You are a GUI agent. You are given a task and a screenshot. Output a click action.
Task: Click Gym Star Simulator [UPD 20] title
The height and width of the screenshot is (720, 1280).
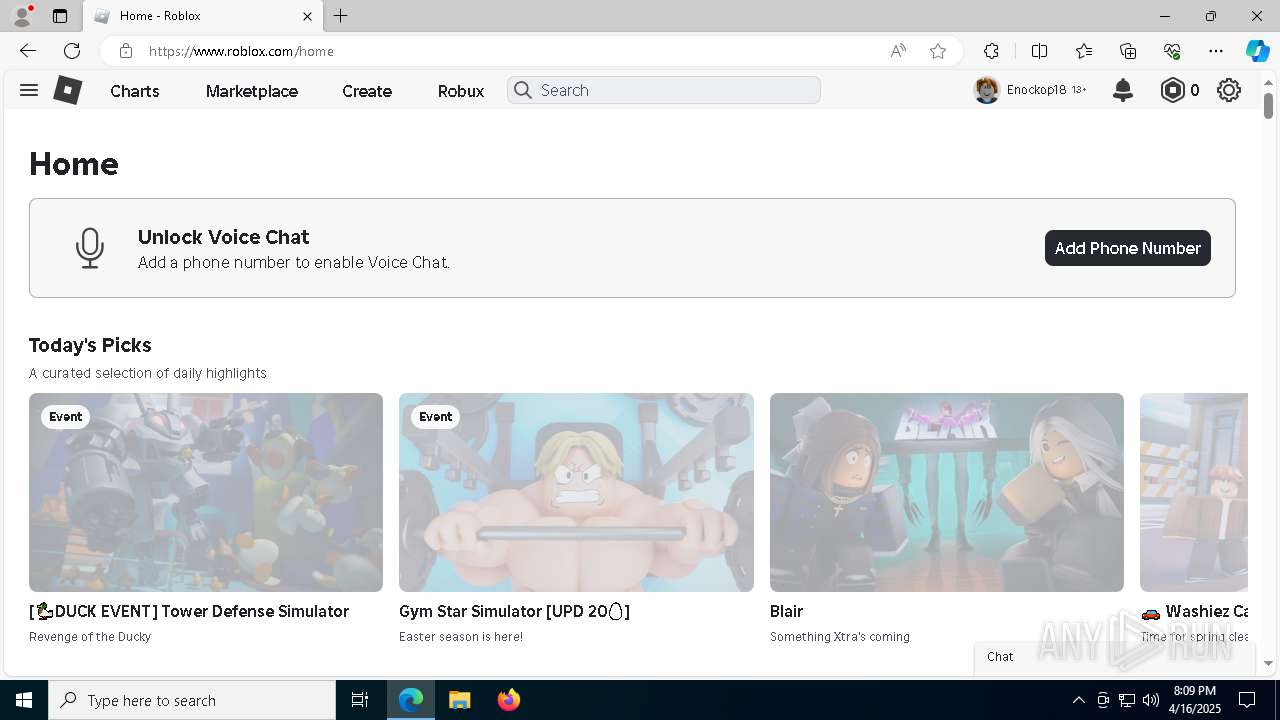514,611
